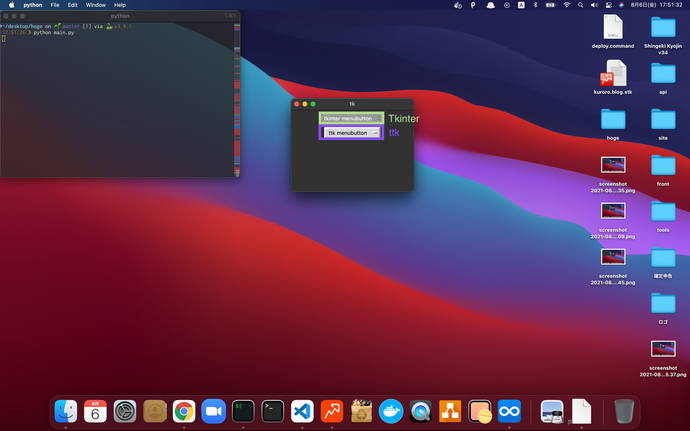The image size is (690, 431).
Task: Open Zoom from the Dock
Action: point(213,411)
